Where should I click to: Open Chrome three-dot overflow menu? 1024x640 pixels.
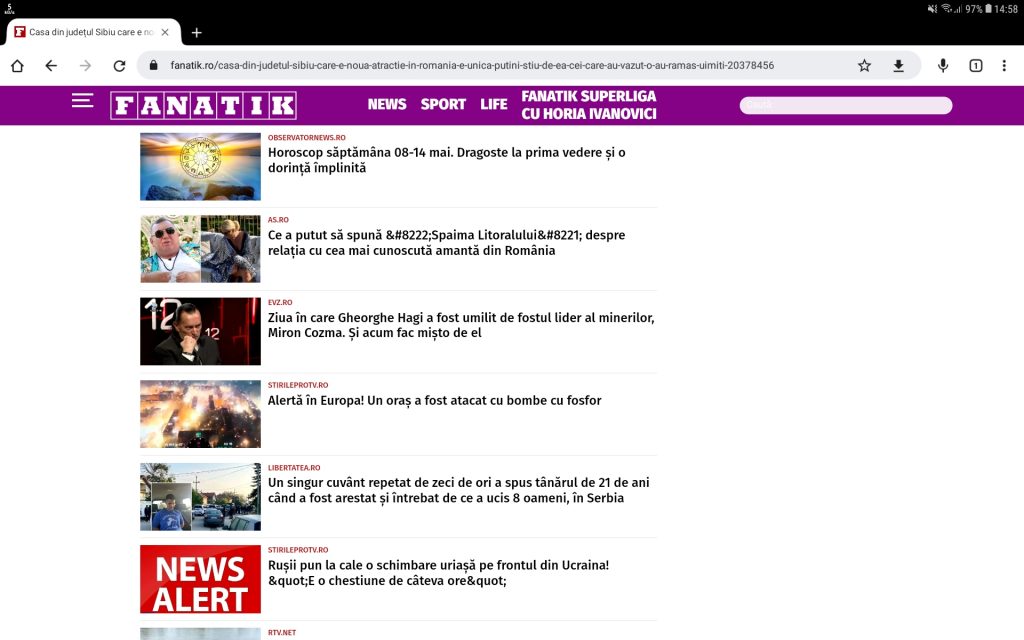point(1004,66)
